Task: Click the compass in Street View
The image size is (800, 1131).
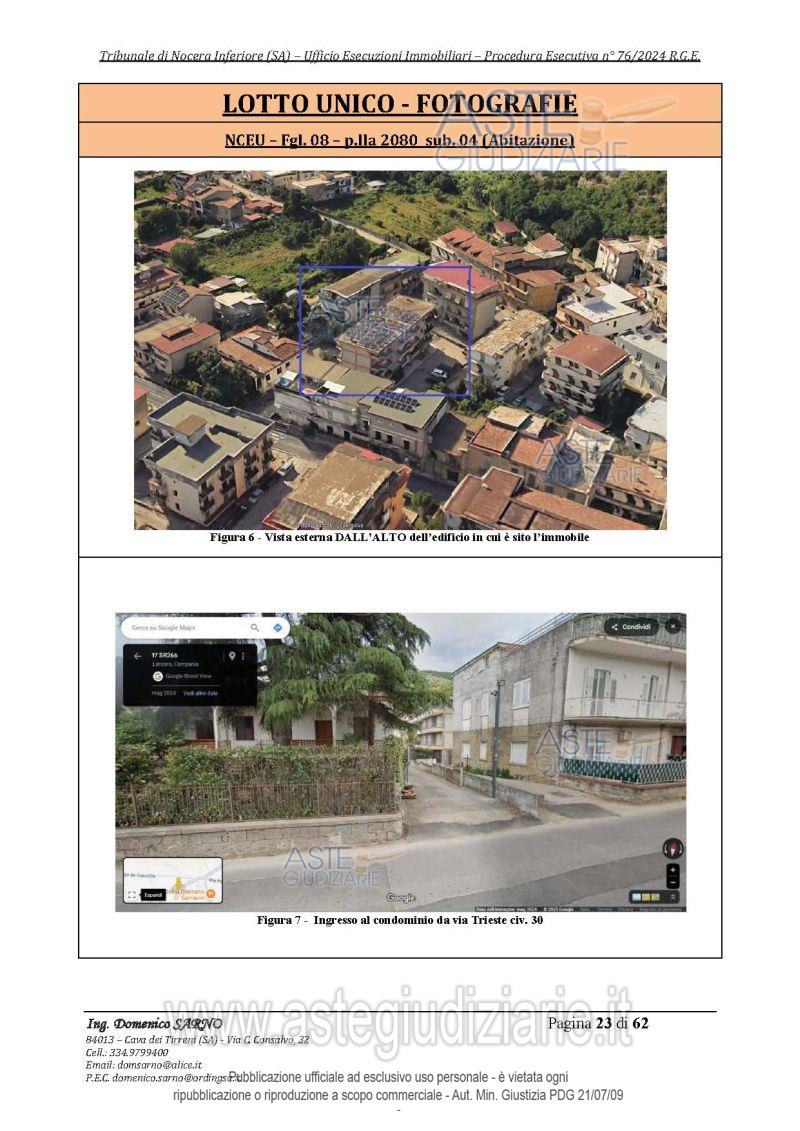Action: 673,848
